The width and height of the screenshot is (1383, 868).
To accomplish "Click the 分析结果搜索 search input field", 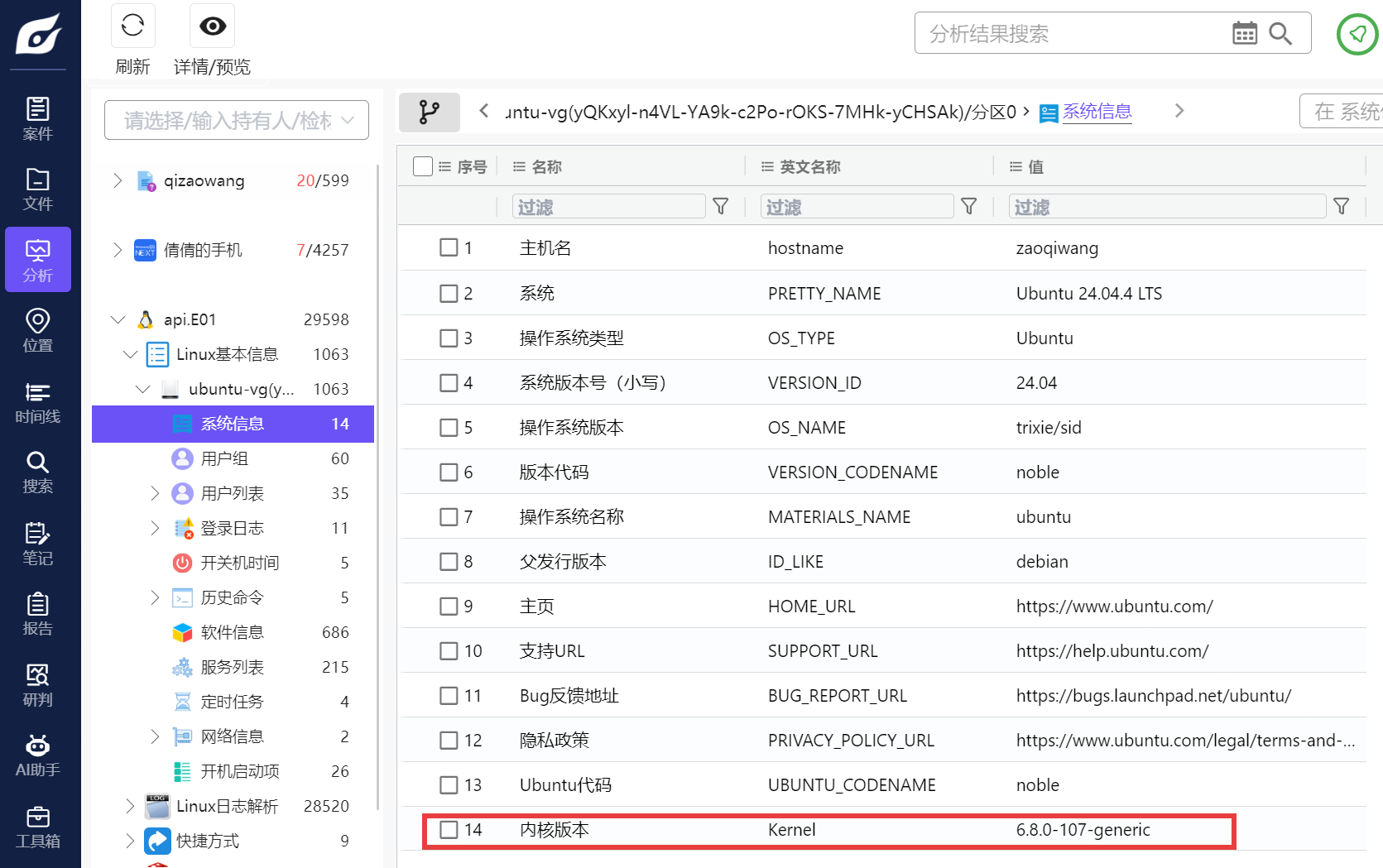I will coord(1076,33).
